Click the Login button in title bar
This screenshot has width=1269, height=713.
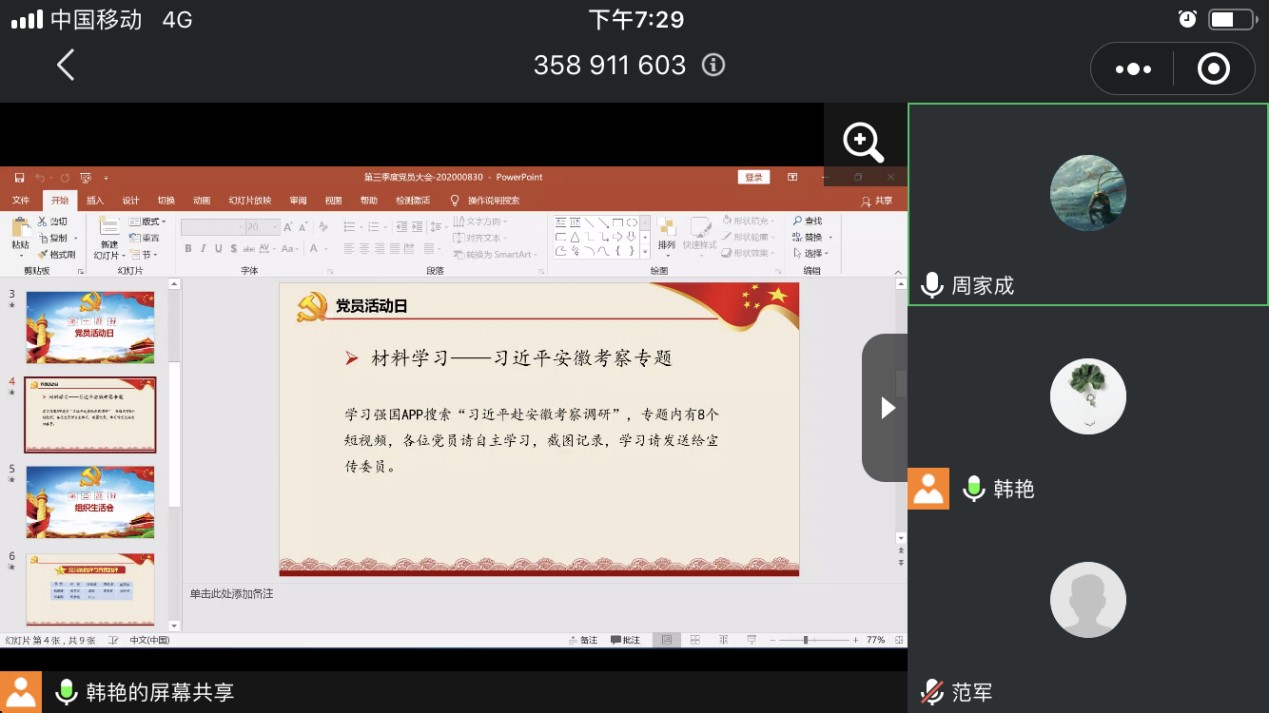753,178
